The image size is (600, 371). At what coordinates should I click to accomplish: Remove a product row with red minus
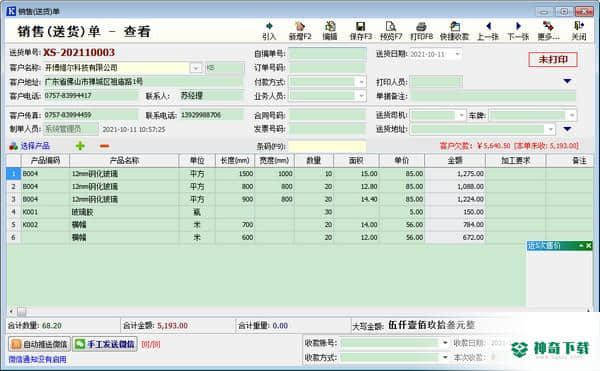pos(104,146)
